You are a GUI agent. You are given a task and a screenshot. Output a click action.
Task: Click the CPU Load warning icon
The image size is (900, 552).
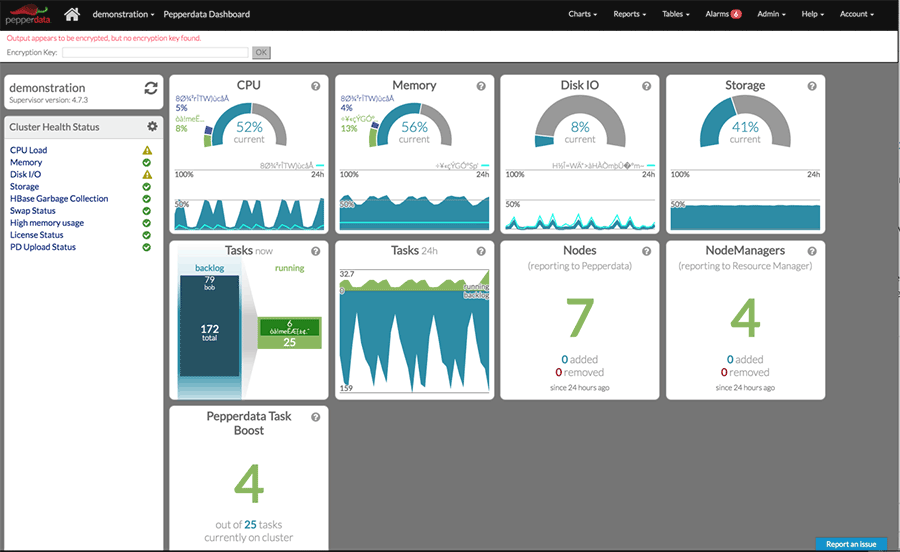point(147,150)
